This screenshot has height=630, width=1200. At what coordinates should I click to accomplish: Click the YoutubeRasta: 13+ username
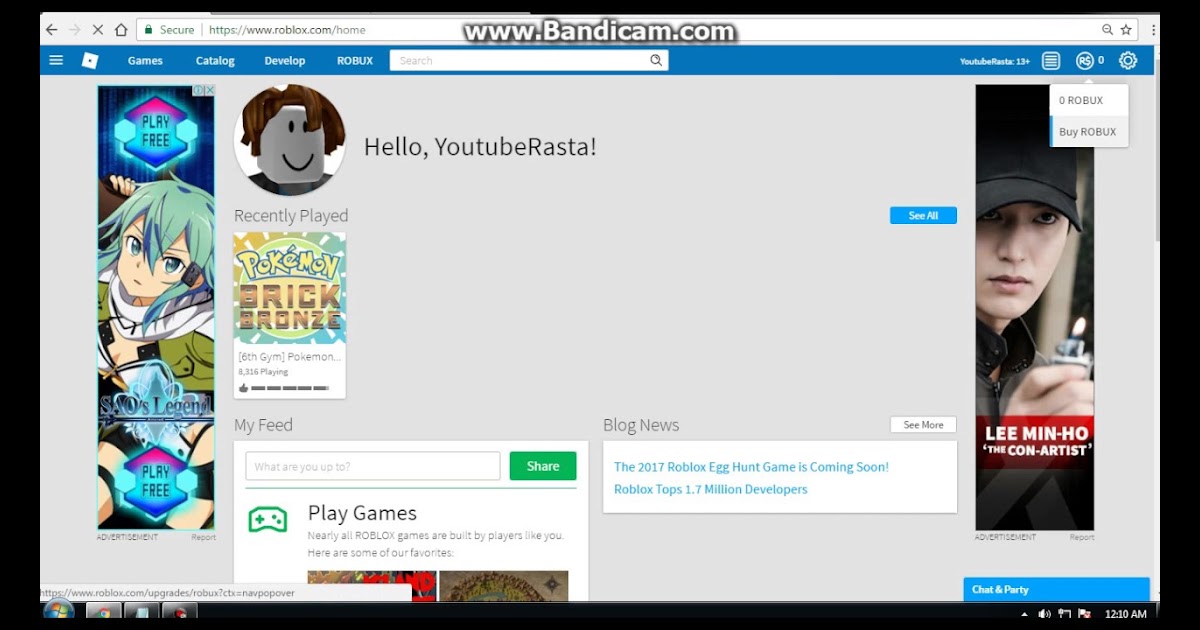[994, 61]
